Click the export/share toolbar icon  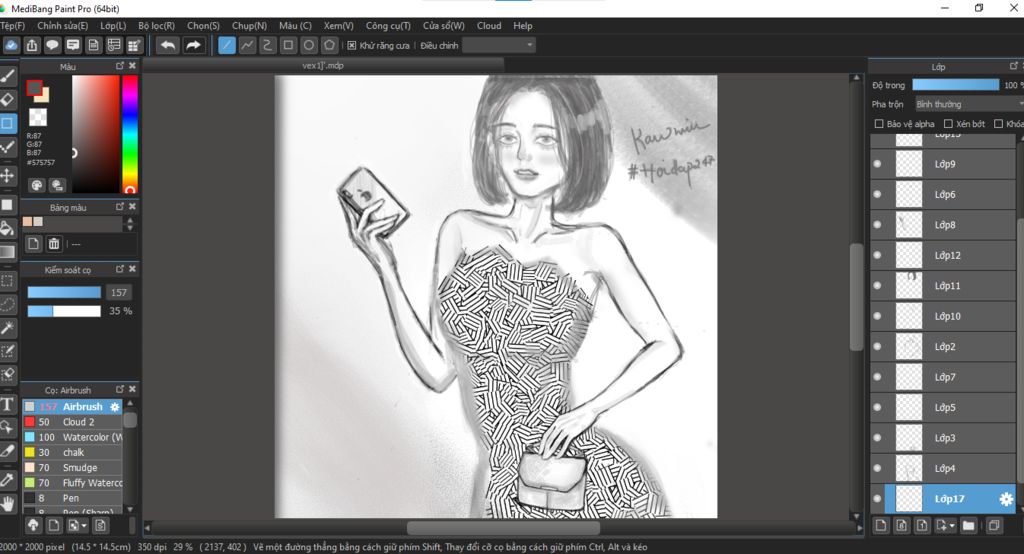pyautogui.click(x=32, y=45)
